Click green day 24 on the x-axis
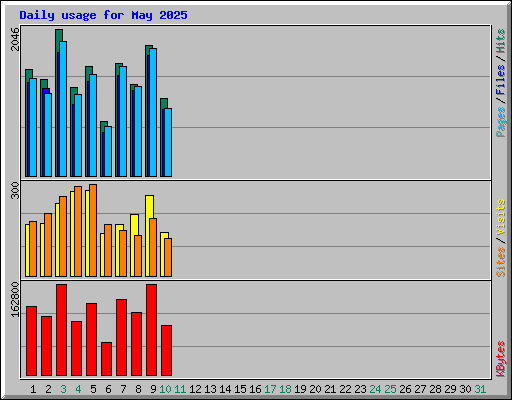 pyautogui.click(x=375, y=389)
